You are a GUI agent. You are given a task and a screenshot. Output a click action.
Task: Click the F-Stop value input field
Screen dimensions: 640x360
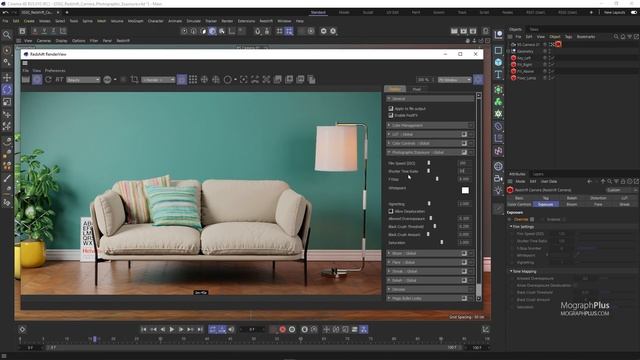tap(464, 179)
